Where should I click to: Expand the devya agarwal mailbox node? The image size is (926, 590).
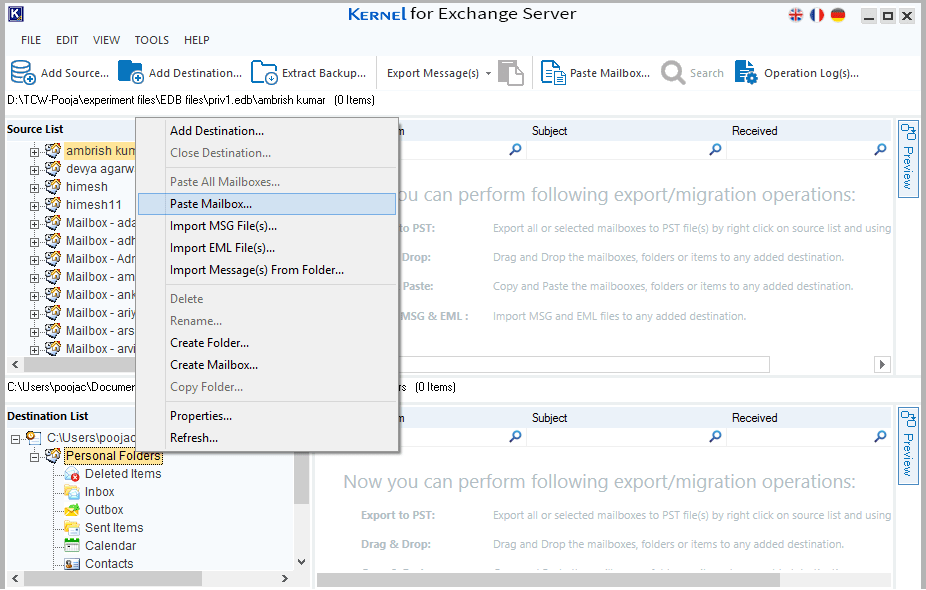34,169
